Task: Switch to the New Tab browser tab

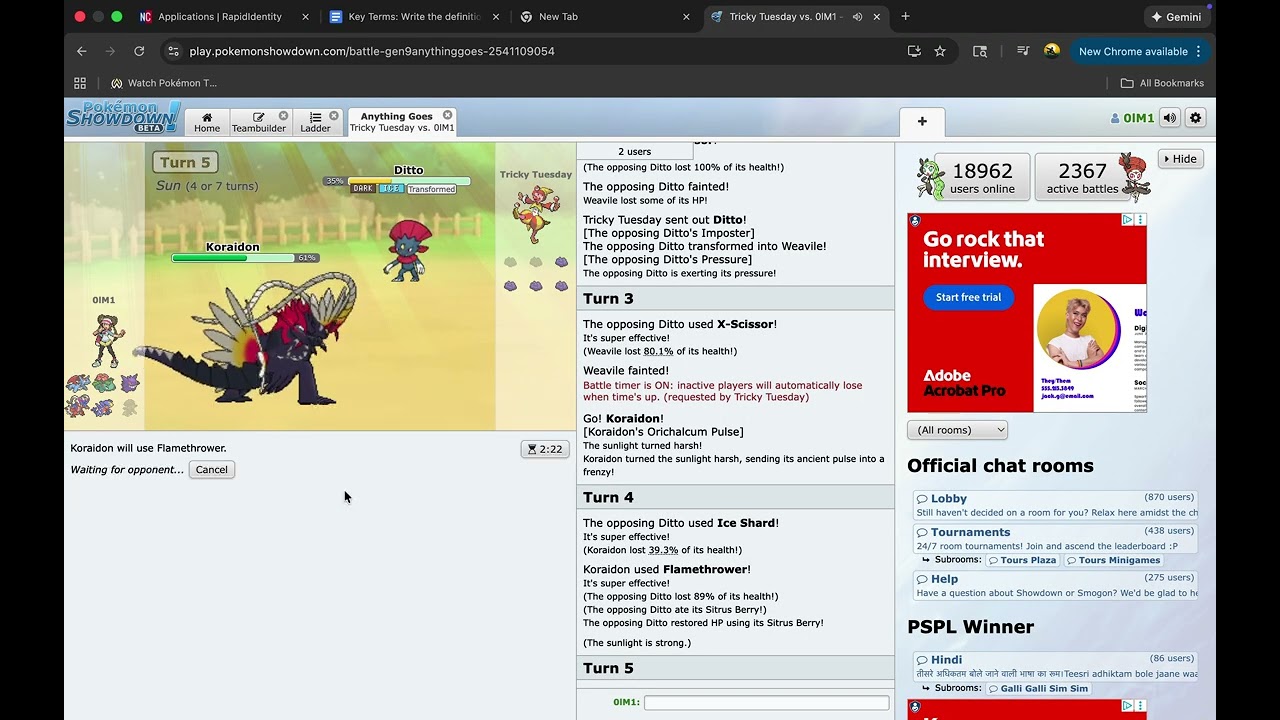Action: (604, 17)
